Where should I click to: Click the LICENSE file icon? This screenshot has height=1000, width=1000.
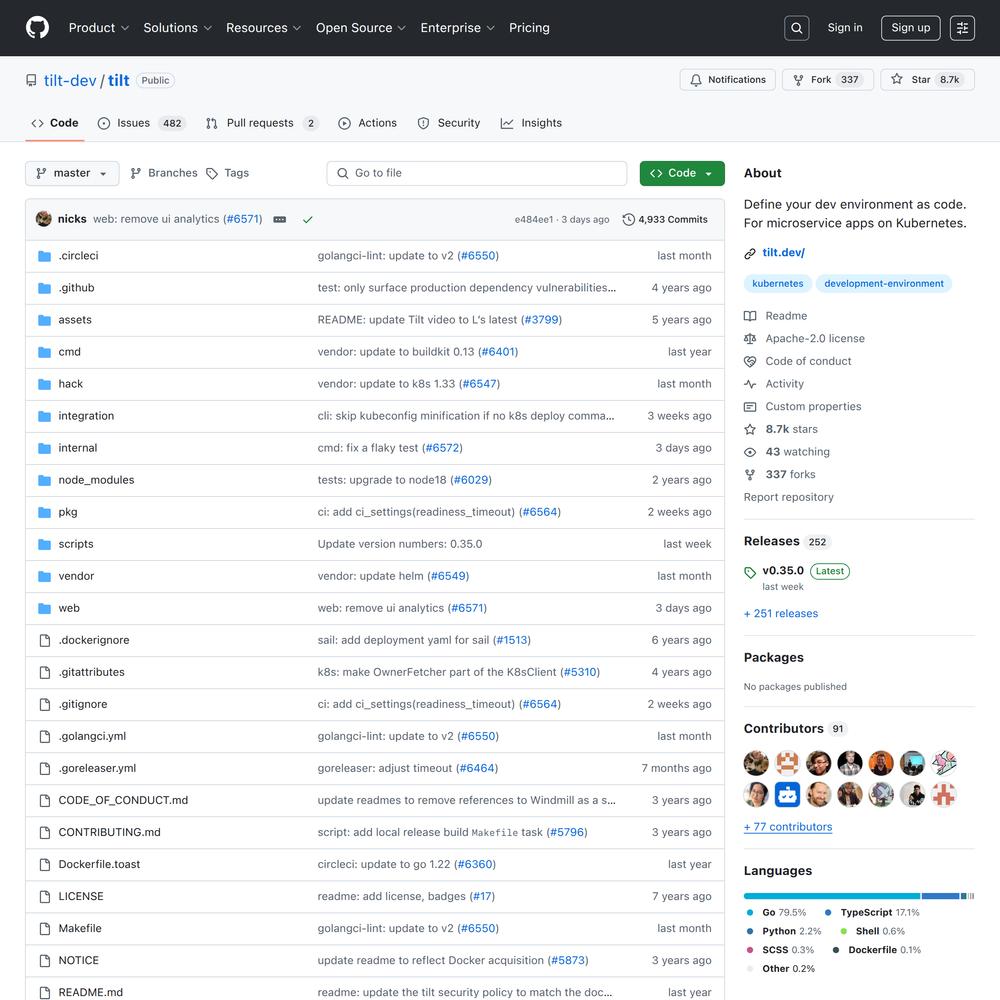point(45,897)
